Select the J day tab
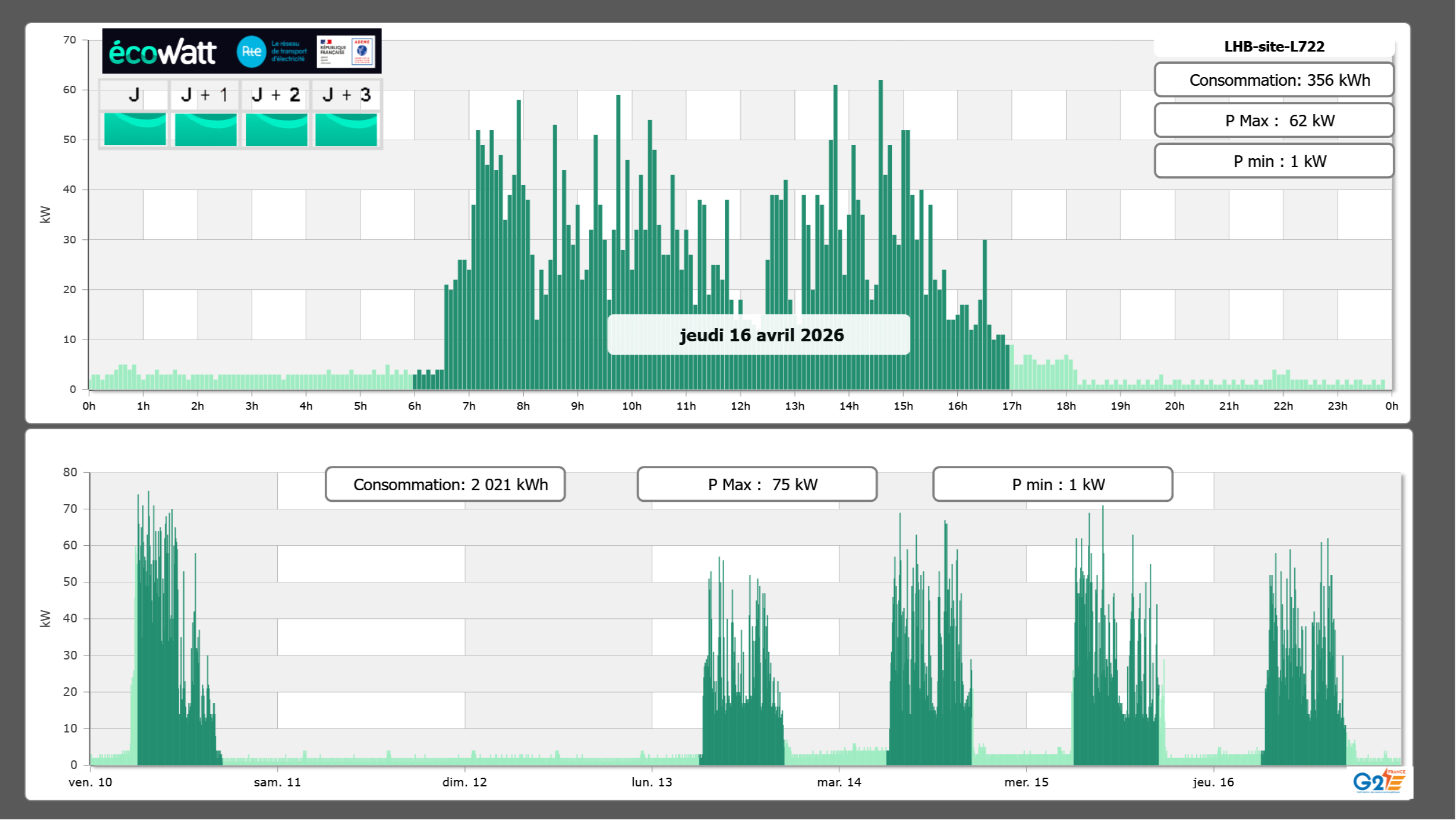The image size is (1456, 820). pyautogui.click(x=135, y=95)
